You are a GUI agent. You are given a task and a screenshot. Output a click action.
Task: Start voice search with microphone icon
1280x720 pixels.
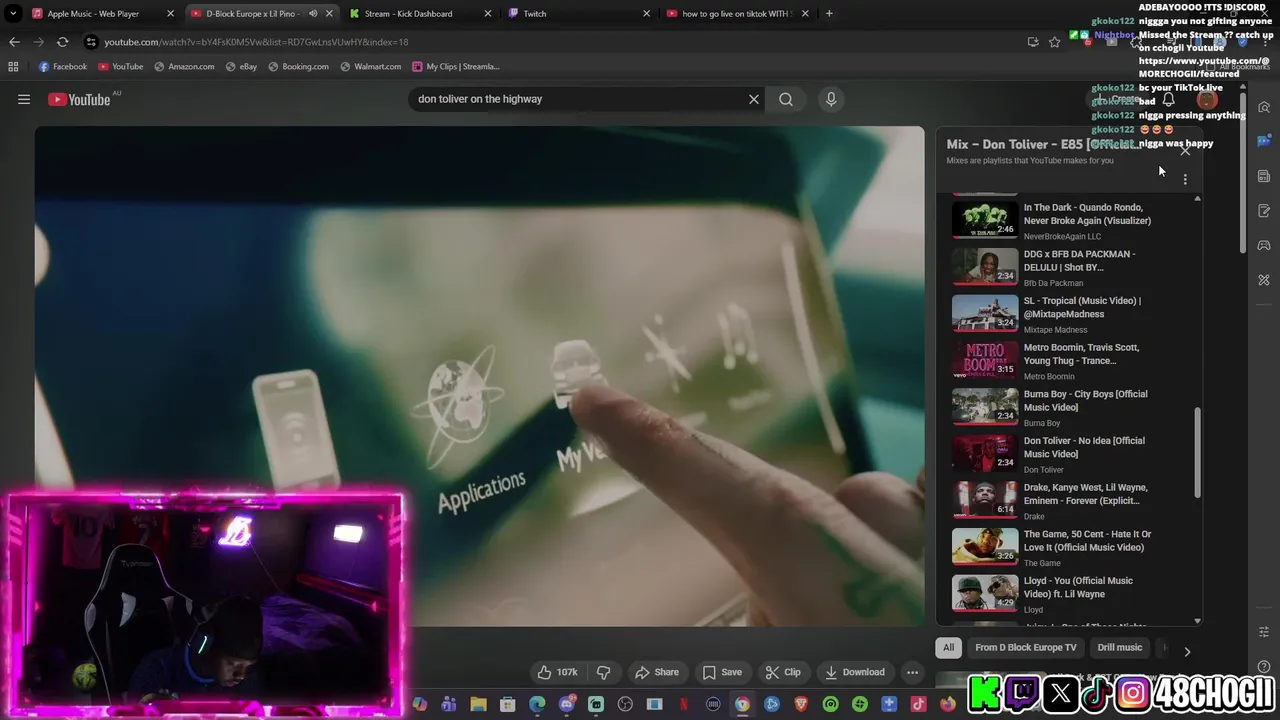tap(830, 99)
